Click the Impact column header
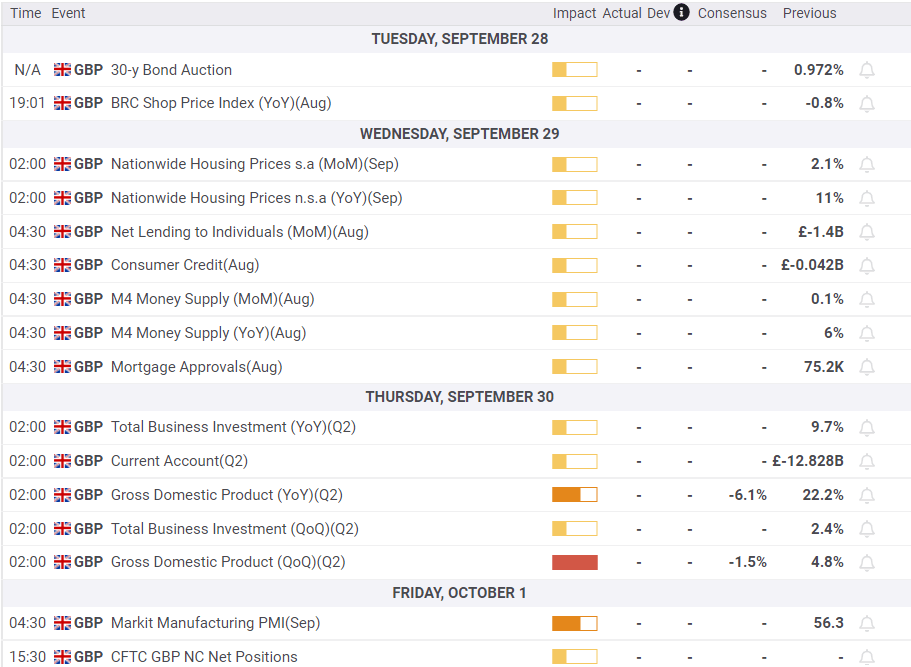Image resolution: width=911 pixels, height=667 pixels. click(574, 13)
